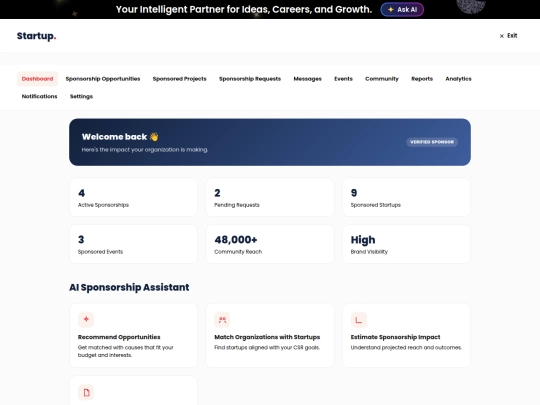This screenshot has height=405, width=540.
Task: Open the Notifications tab
Action: pos(39,96)
